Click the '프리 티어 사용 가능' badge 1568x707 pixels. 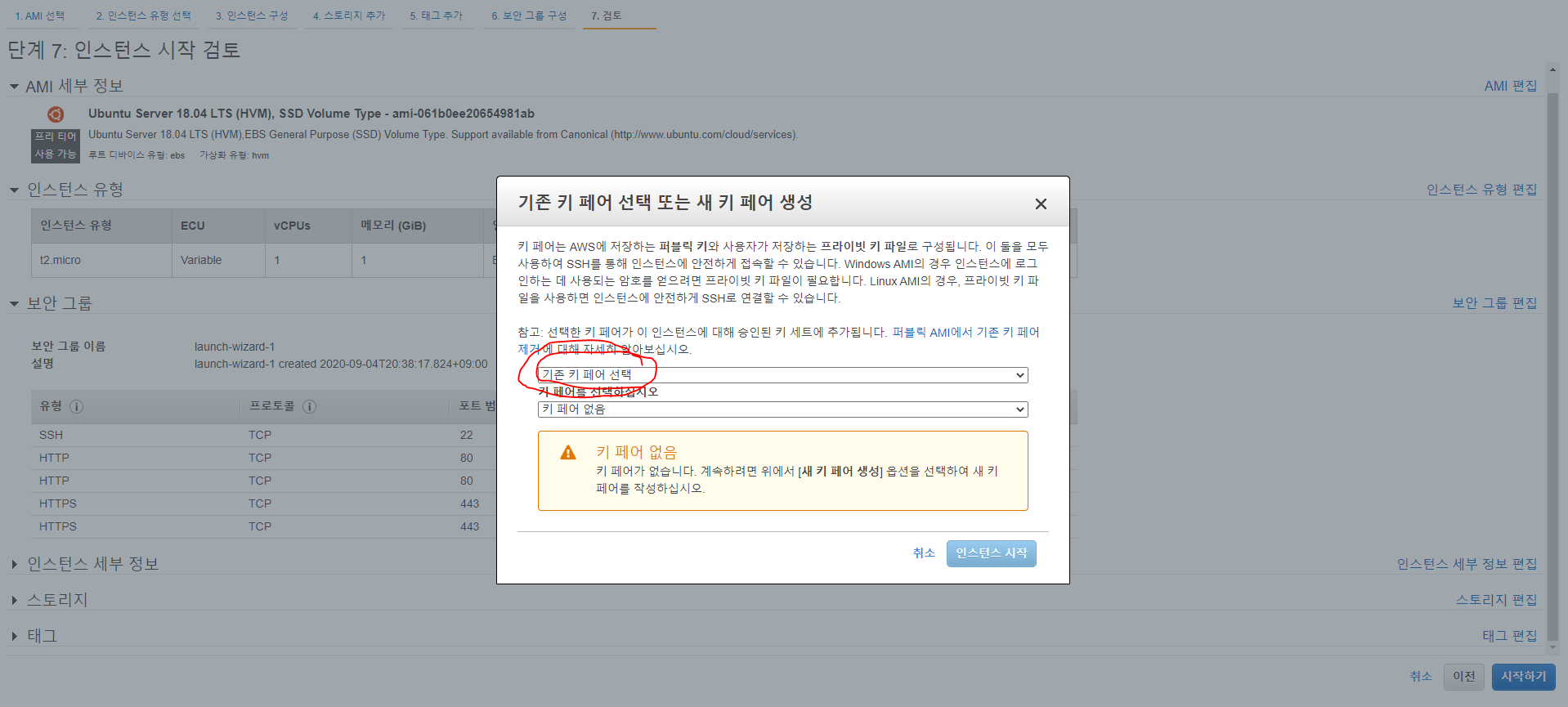(56, 145)
